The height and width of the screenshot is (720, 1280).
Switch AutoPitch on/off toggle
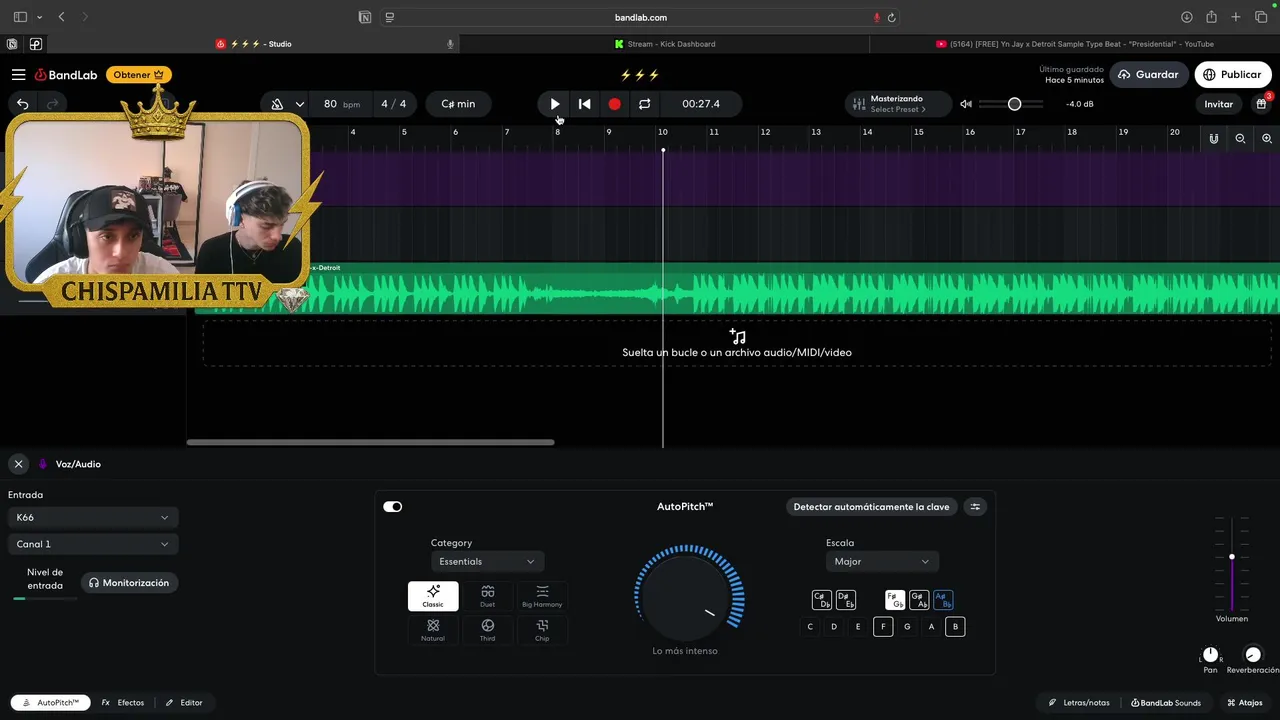392,507
